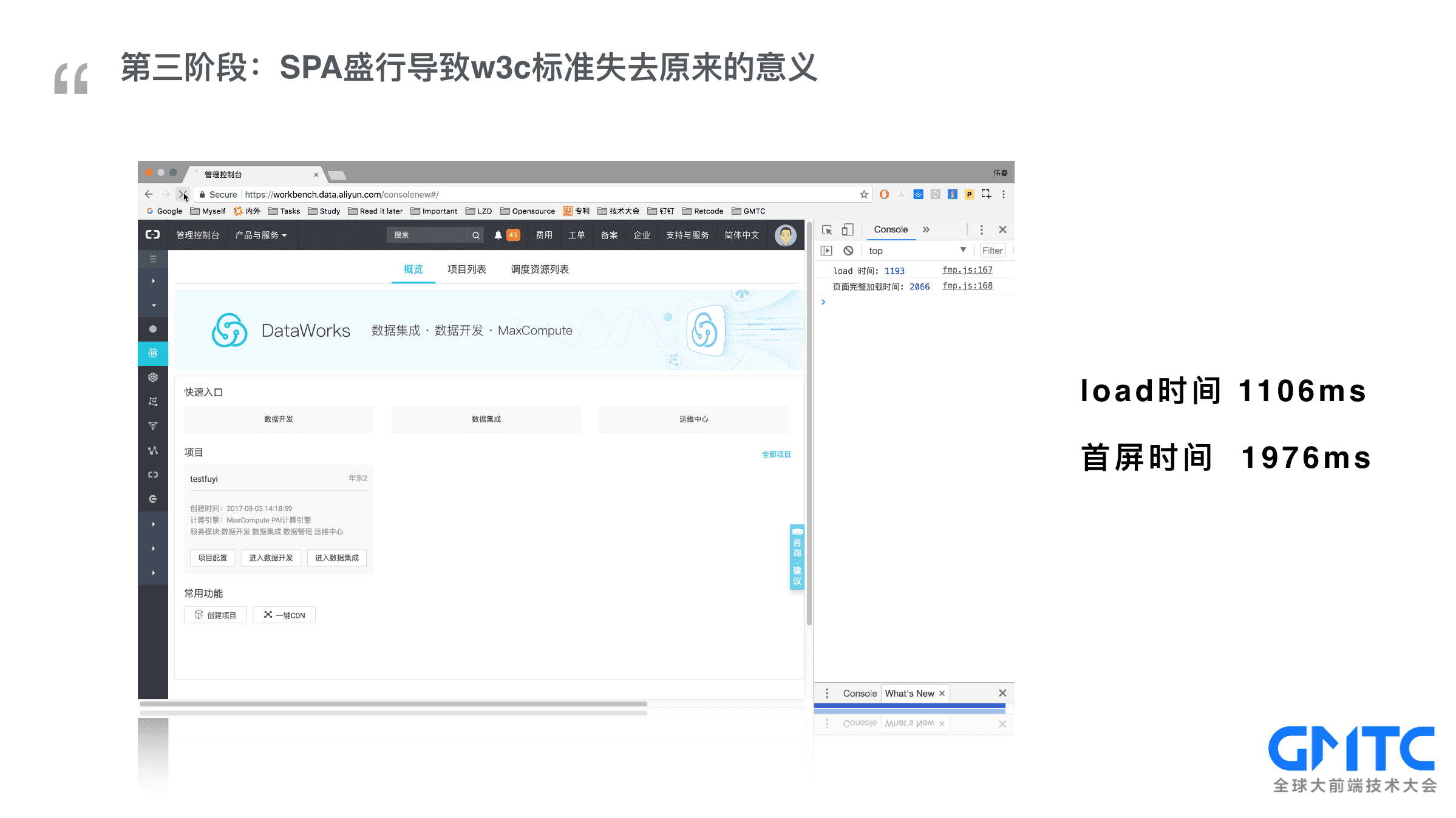Screen dimensions: 1456x818
Task: Open the user avatar menu
Action: coord(785,235)
